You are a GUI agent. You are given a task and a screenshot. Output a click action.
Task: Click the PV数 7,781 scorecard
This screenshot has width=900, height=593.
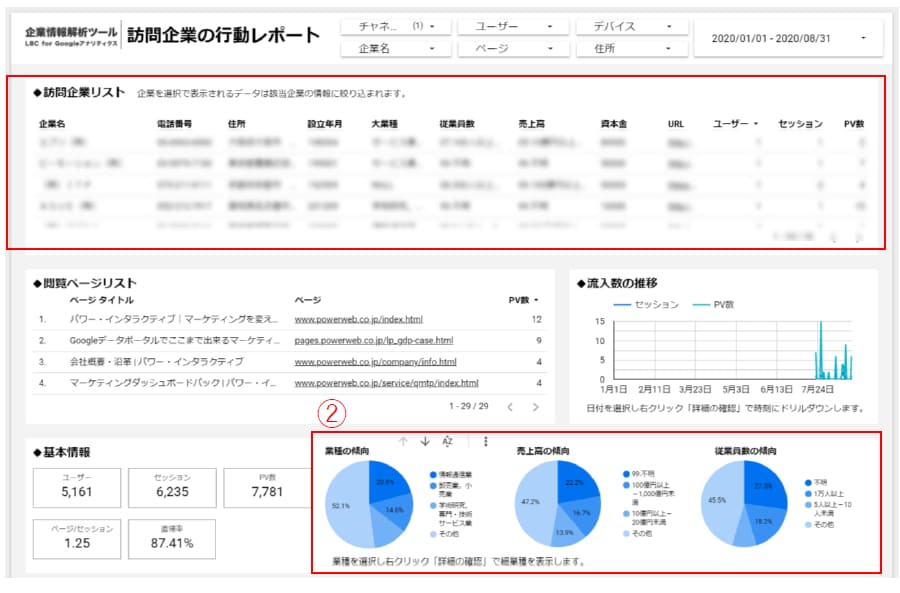coord(267,488)
